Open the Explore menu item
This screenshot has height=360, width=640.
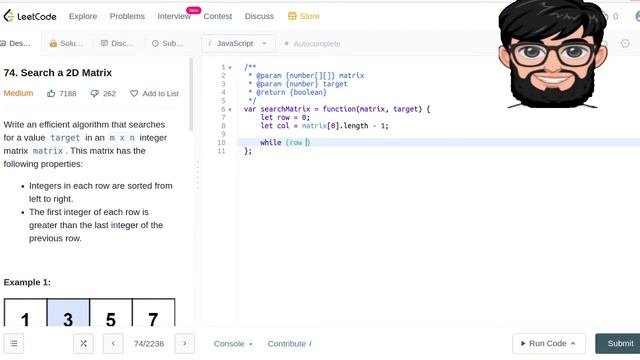83,16
